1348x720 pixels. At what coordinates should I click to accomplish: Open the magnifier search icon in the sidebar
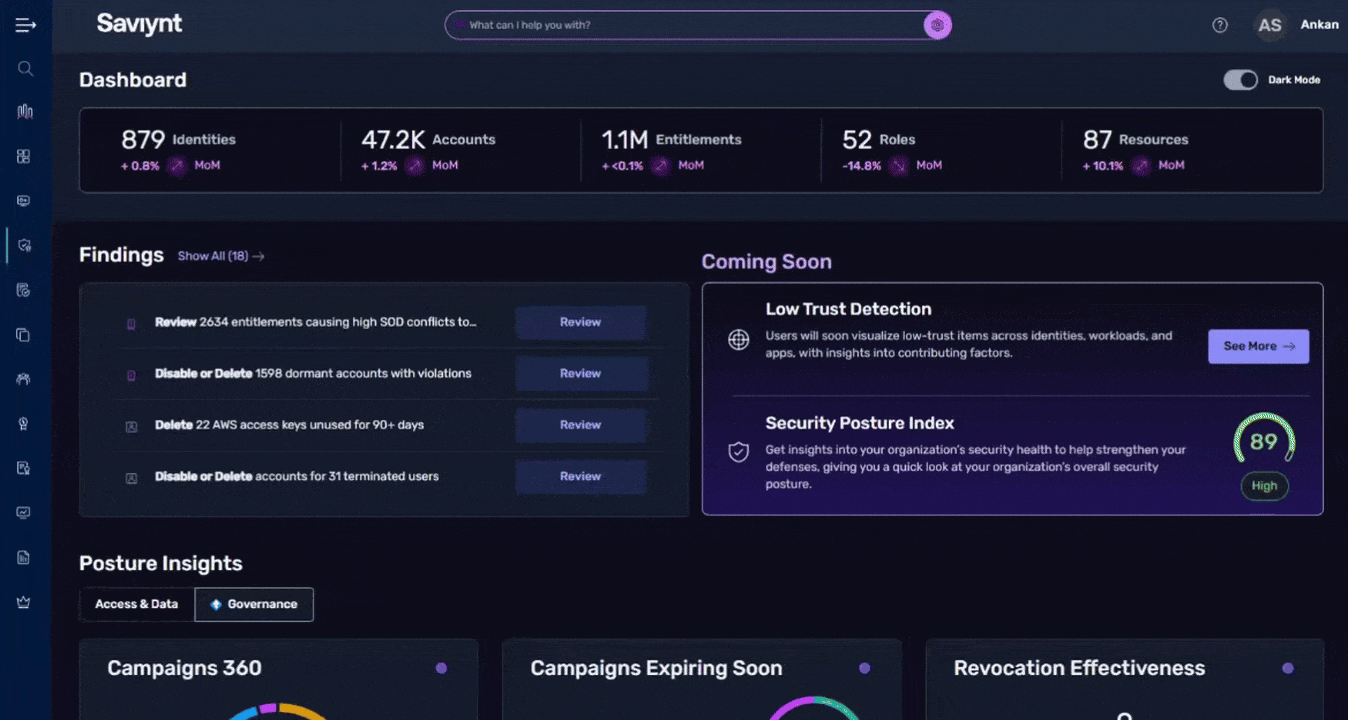(x=26, y=69)
